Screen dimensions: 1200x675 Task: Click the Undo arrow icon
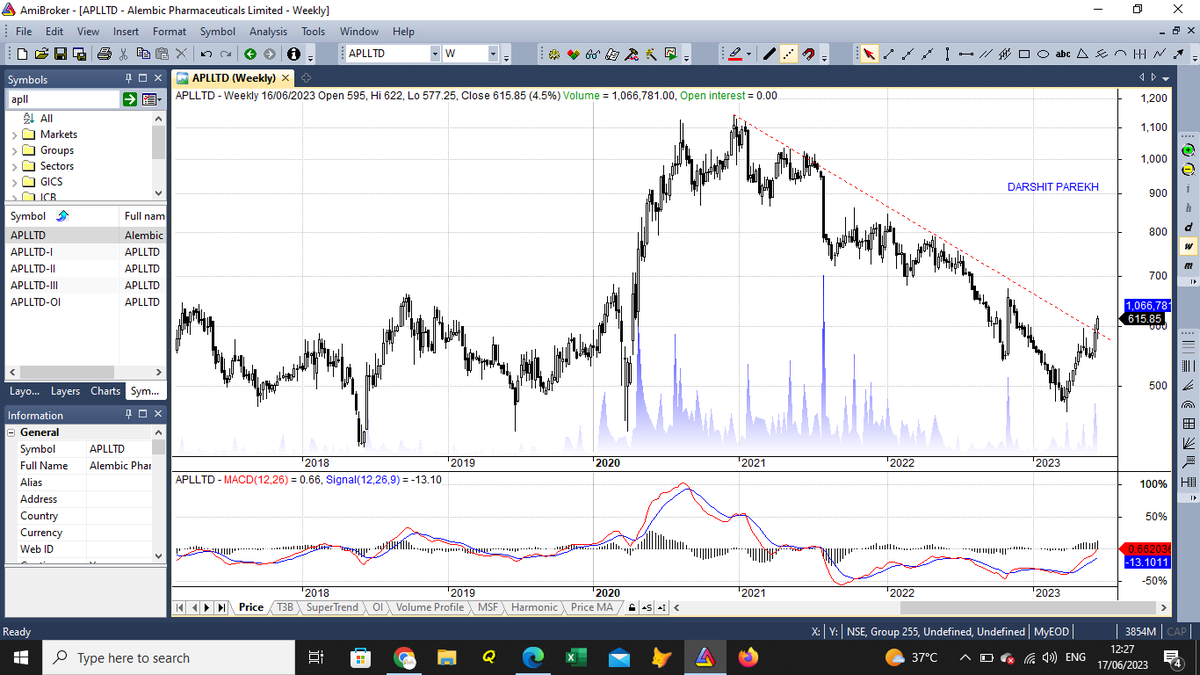[206, 54]
